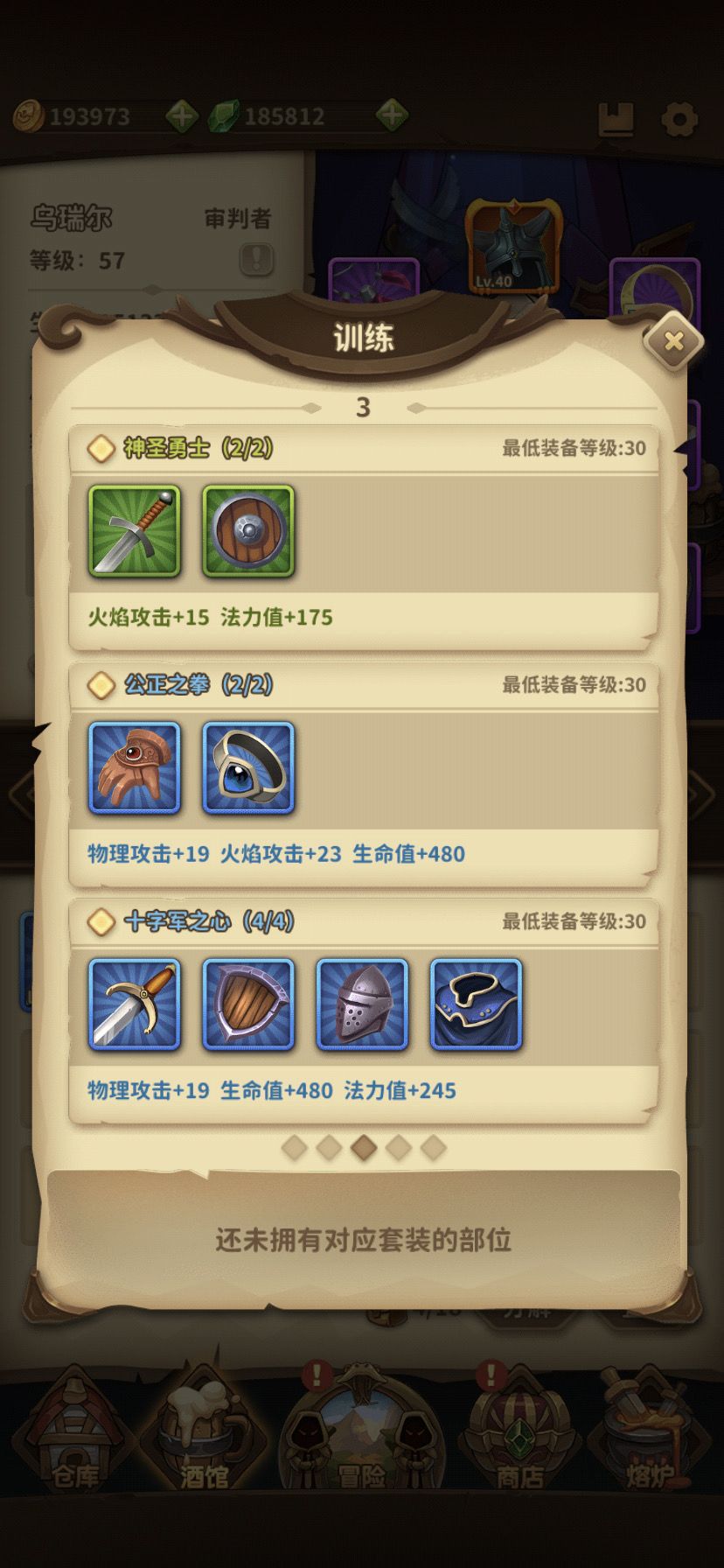Go to the fourth page indicator dot
724x1568 pixels.
[399, 1147]
